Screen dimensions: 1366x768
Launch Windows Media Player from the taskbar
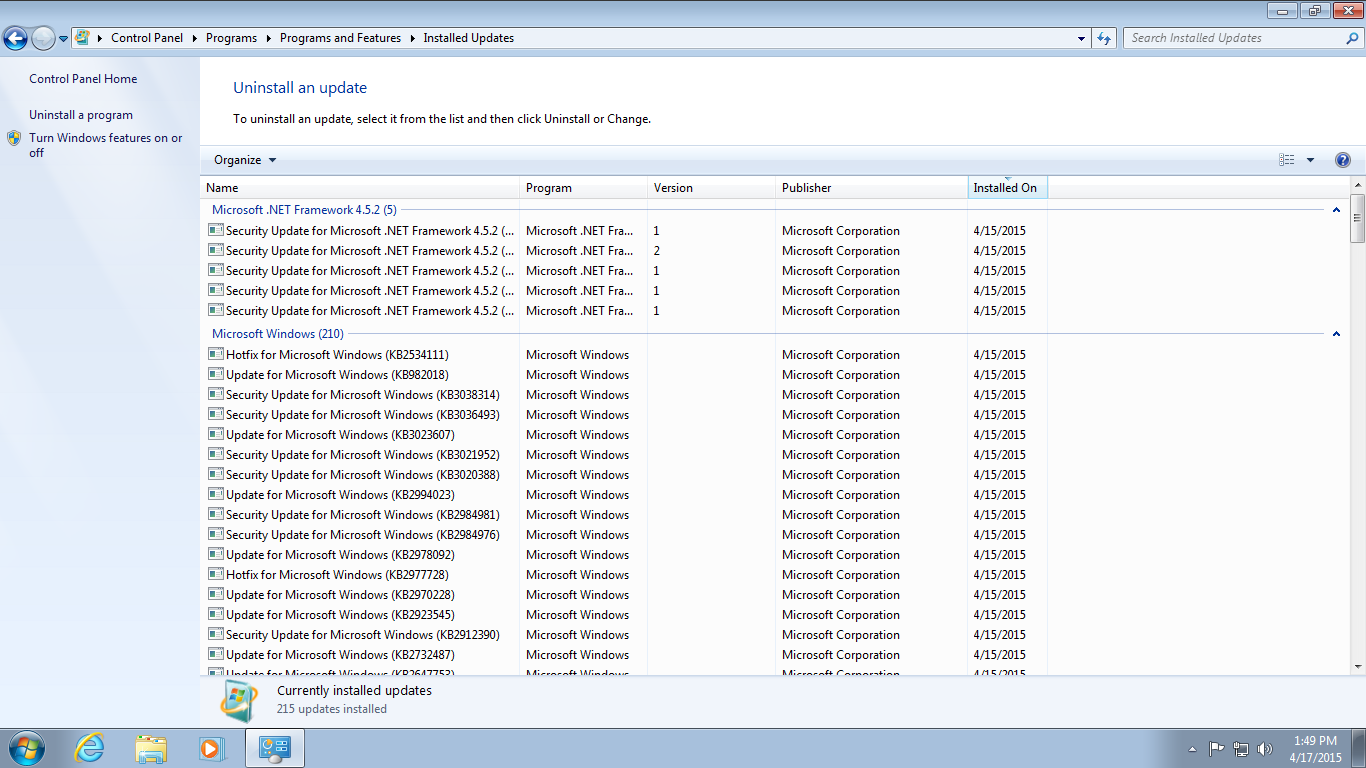coord(211,748)
